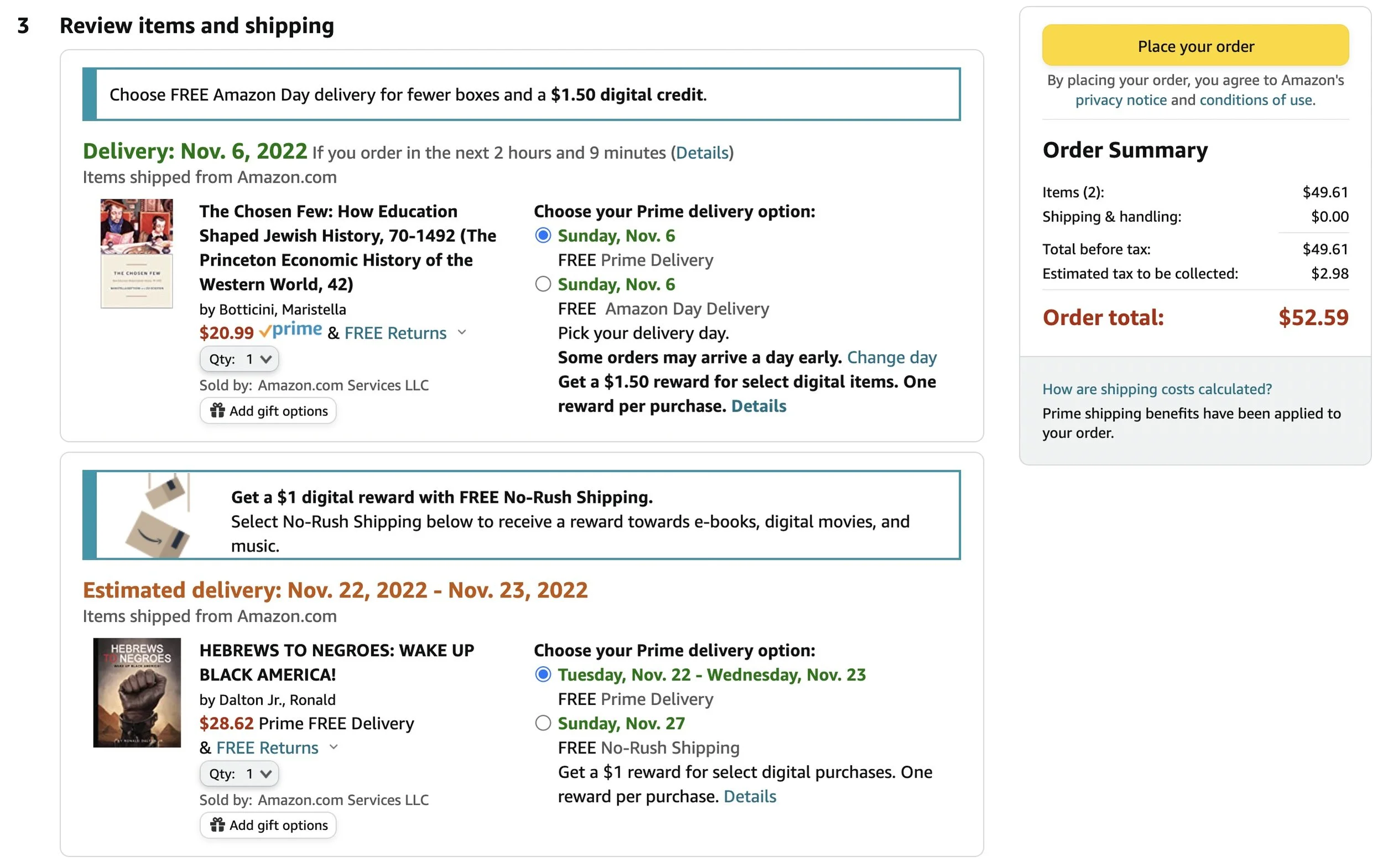The image size is (1383, 868).
Task: Click the Prime logo beside $20.99
Action: (290, 330)
